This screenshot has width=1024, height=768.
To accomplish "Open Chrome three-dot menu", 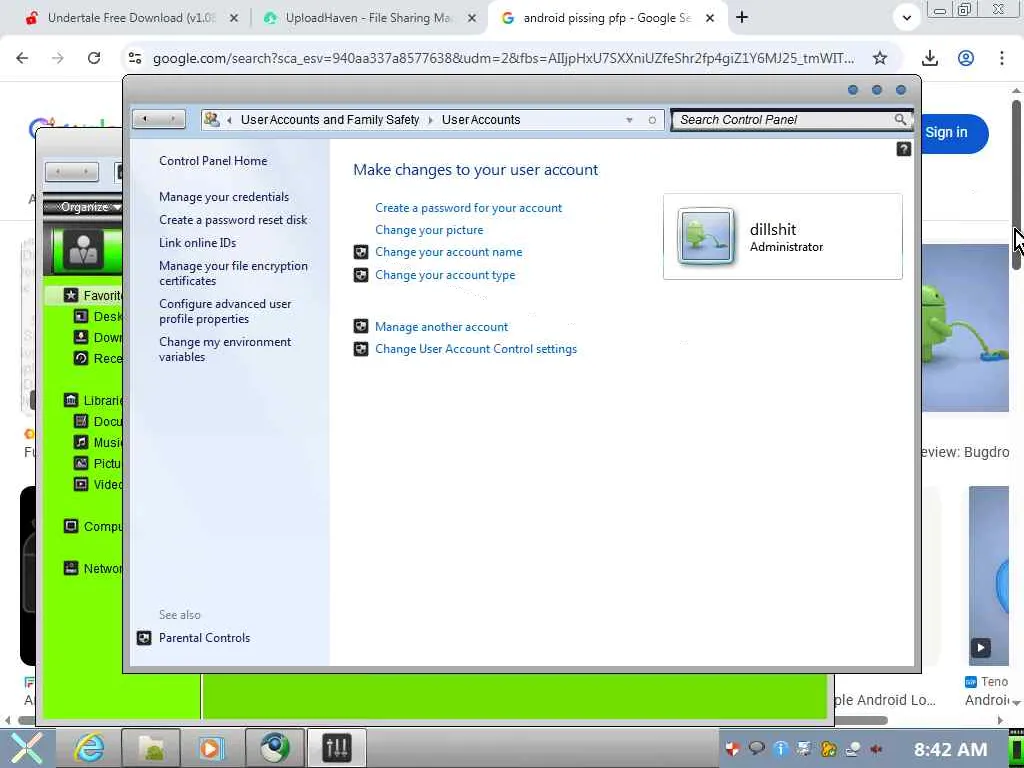I will point(1001,58).
